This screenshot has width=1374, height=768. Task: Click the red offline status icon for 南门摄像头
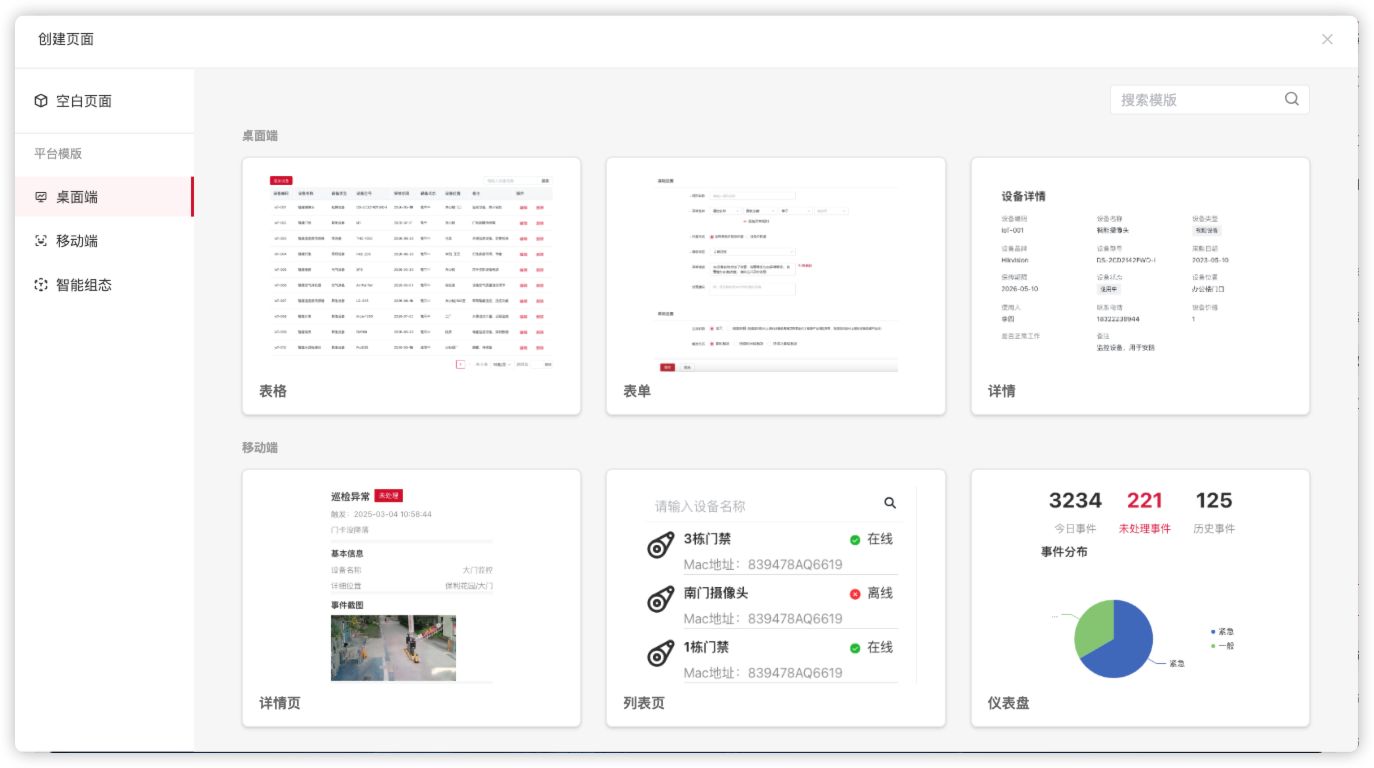[x=855, y=594]
